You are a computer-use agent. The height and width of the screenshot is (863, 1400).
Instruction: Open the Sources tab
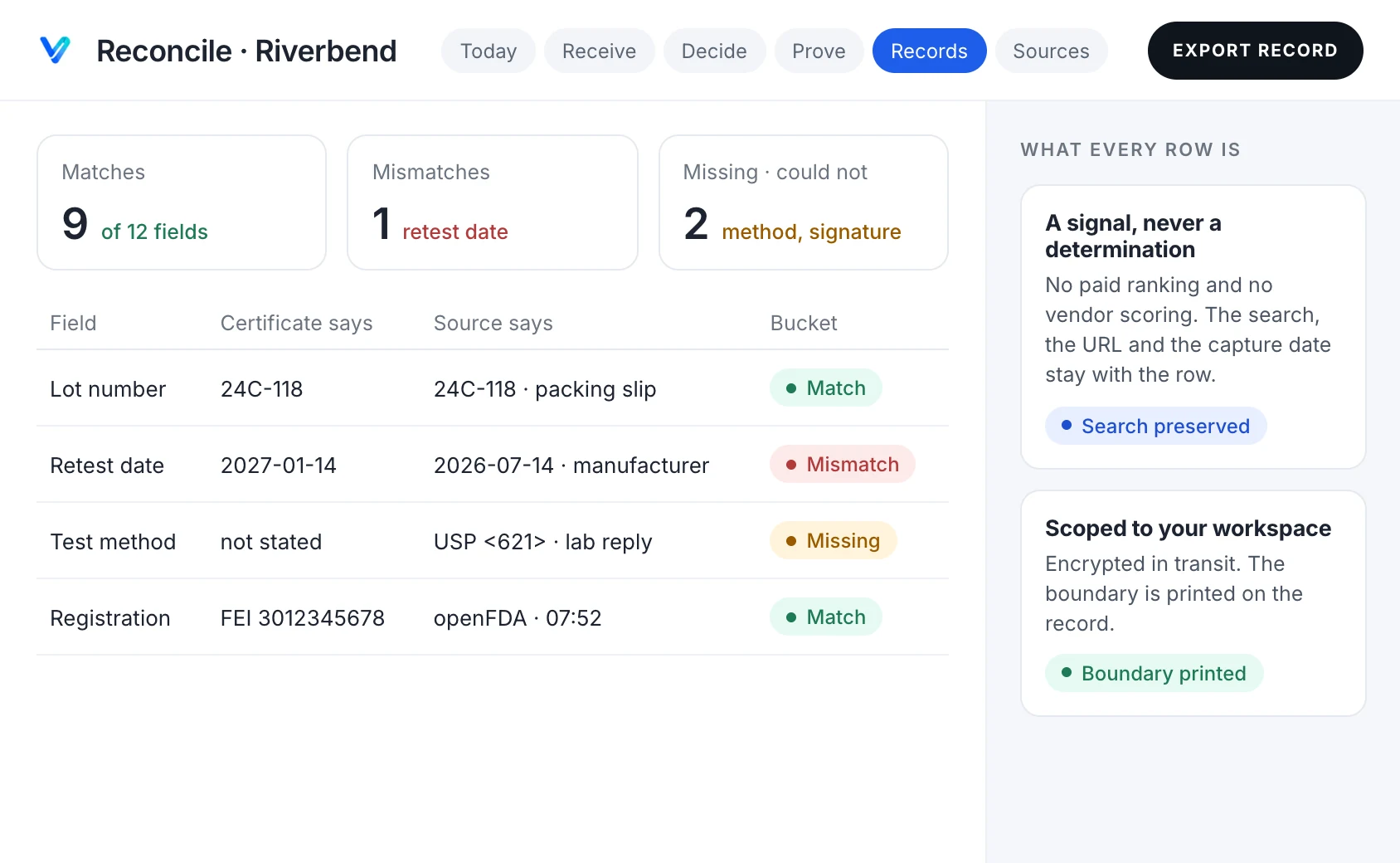coord(1051,51)
